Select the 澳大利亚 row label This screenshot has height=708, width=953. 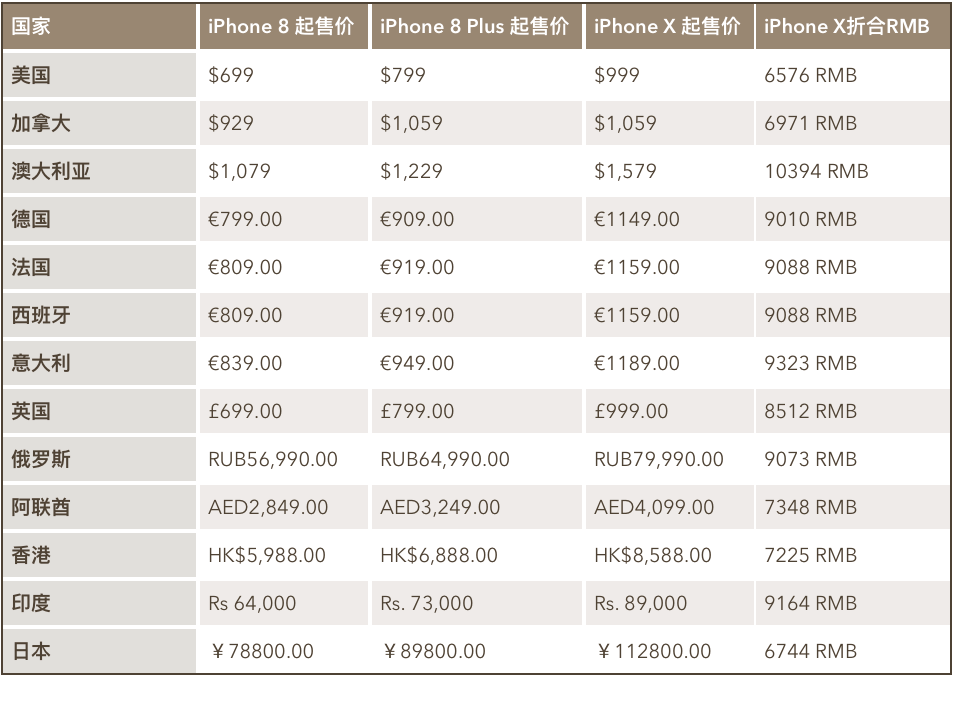[x=51, y=171]
